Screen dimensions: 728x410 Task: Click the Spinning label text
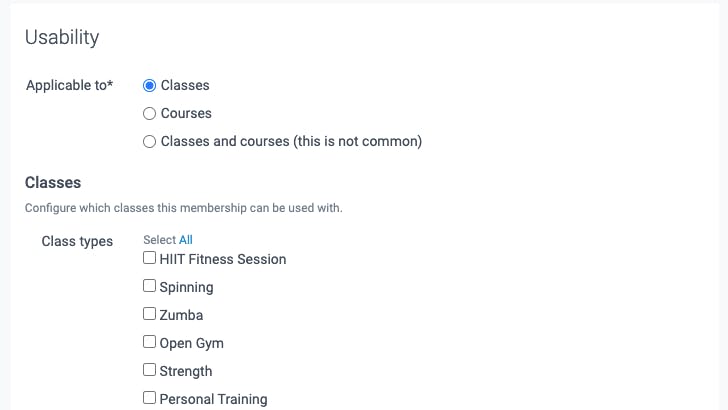(187, 287)
